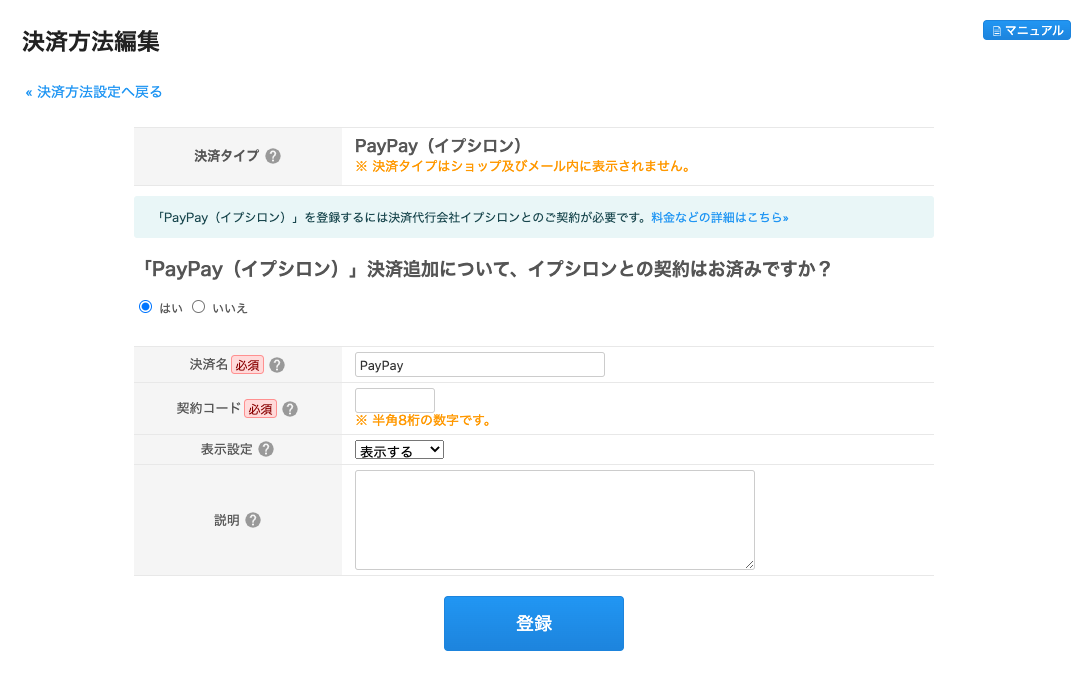Focus the 契約コード input box

pos(395,400)
